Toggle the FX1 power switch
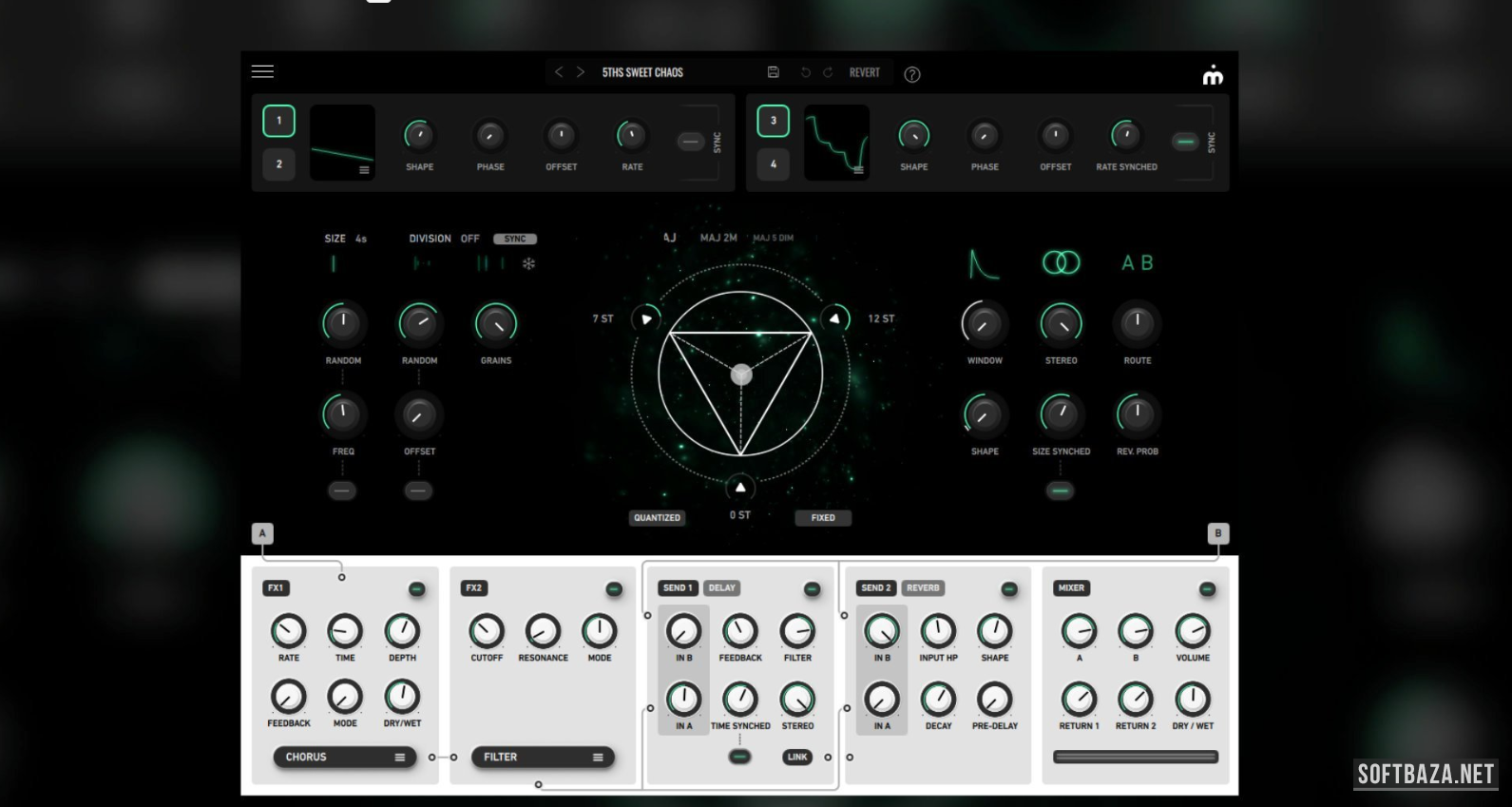 [x=416, y=589]
